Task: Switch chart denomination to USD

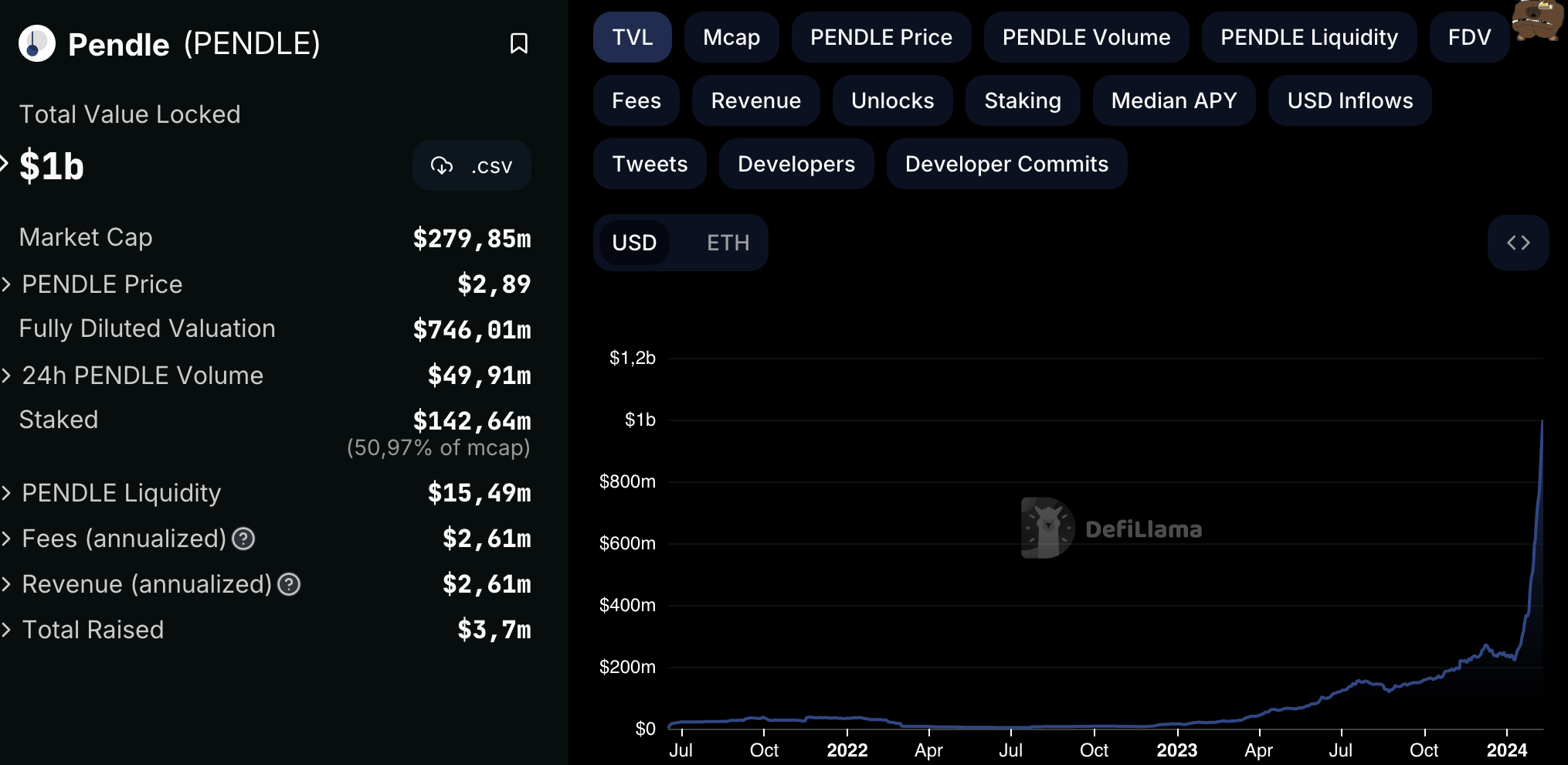Action: [x=634, y=243]
